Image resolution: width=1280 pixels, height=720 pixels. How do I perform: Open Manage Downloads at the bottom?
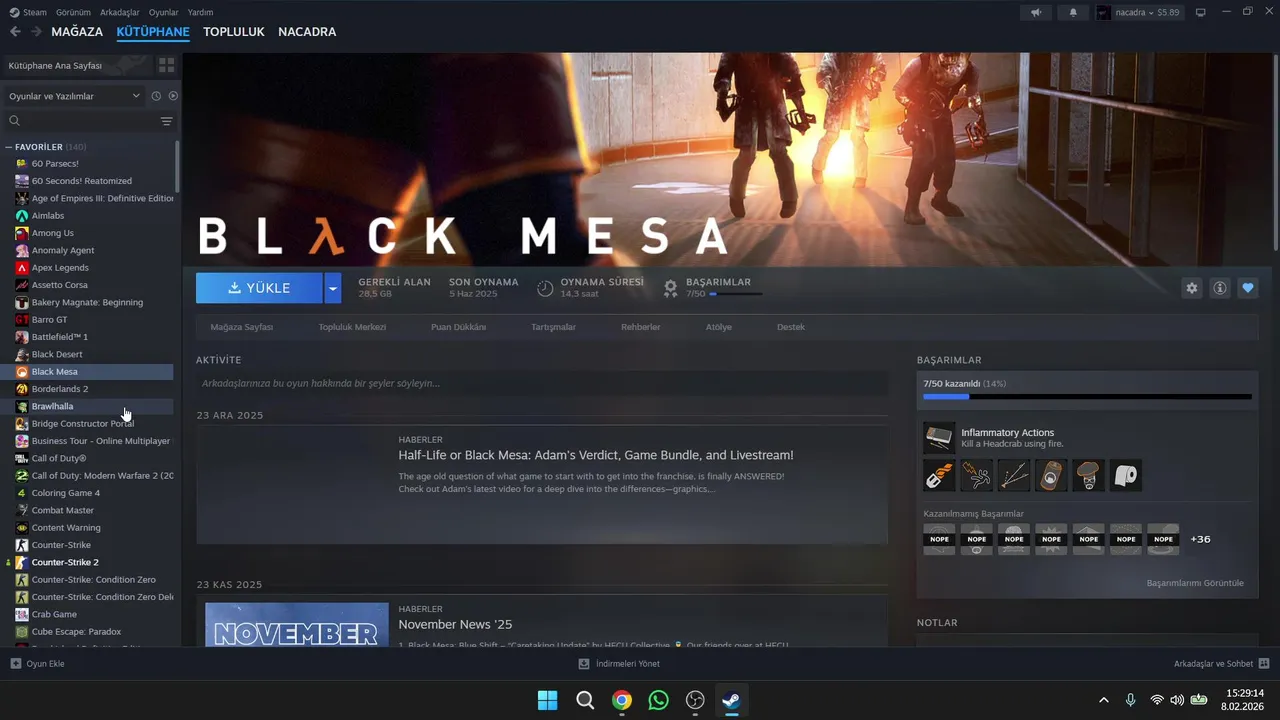coord(619,663)
